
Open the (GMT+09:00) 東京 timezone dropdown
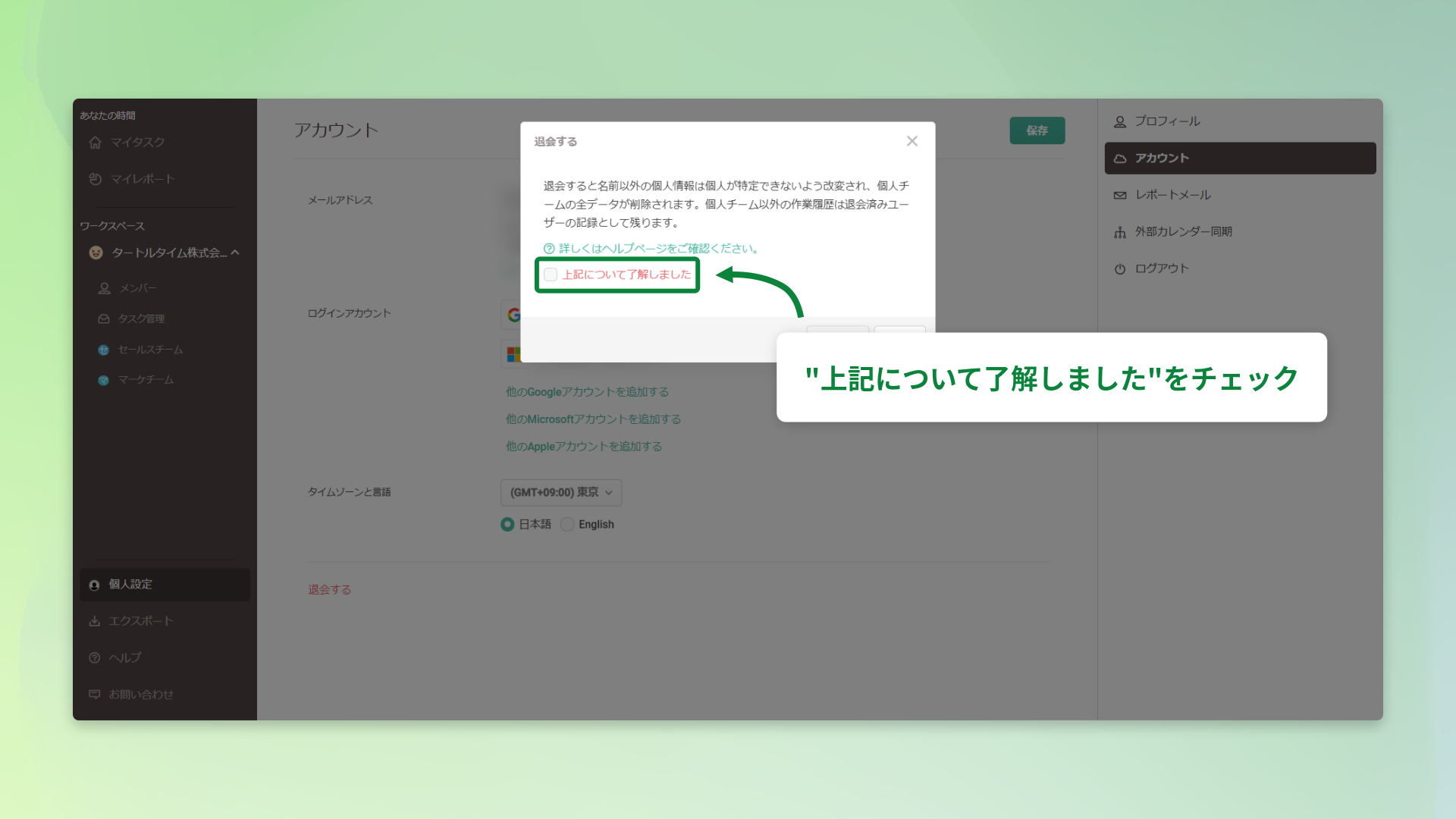(x=560, y=492)
